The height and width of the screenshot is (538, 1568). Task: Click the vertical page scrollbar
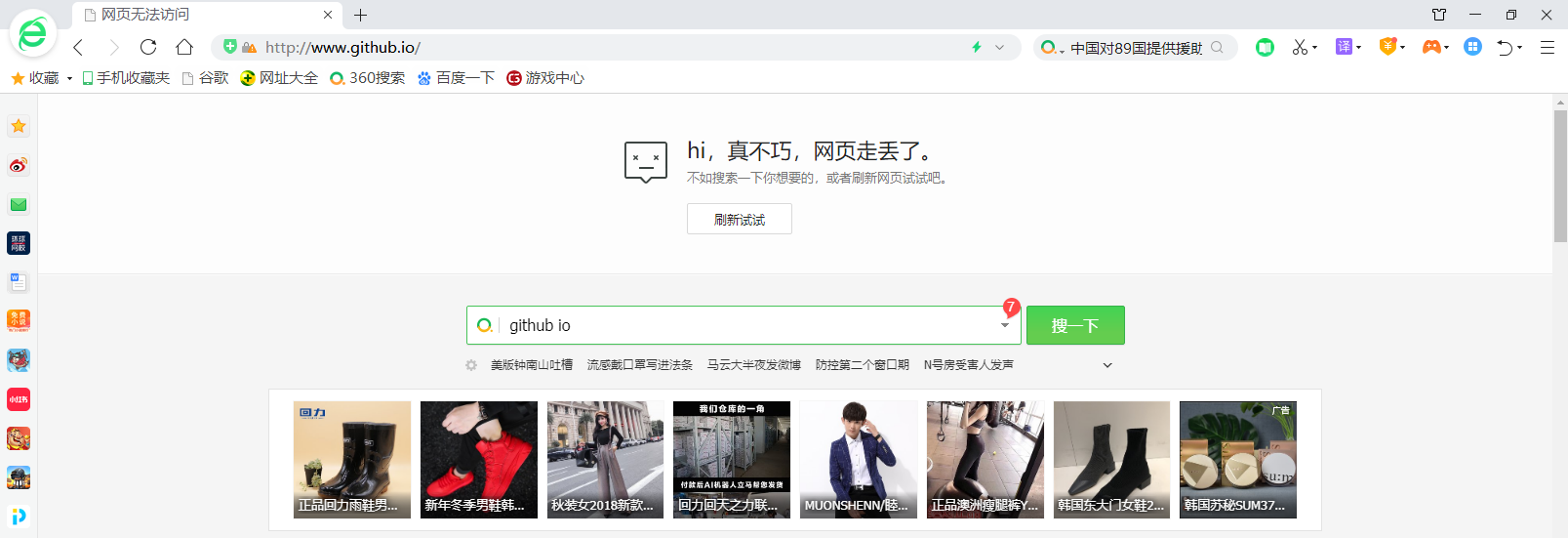point(1560,176)
